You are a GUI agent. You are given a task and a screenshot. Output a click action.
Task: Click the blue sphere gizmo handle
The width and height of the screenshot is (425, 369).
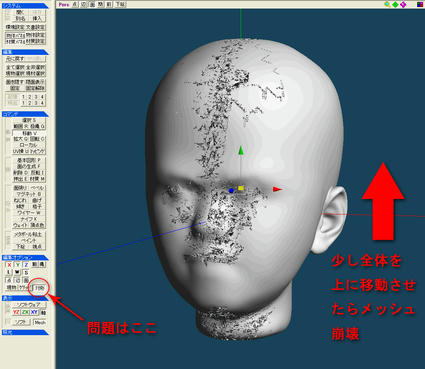231,191
